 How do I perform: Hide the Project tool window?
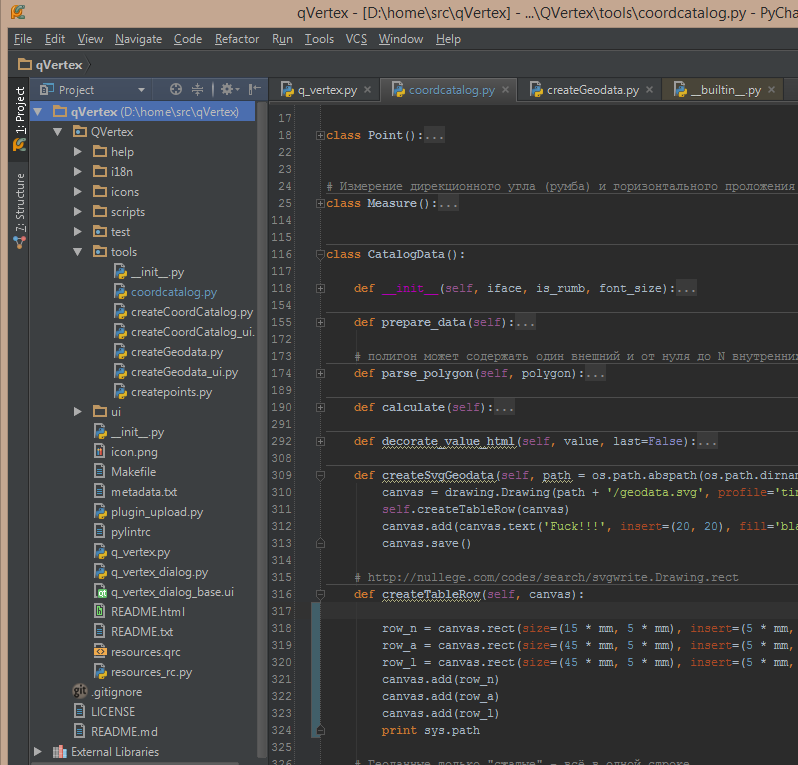(254, 89)
